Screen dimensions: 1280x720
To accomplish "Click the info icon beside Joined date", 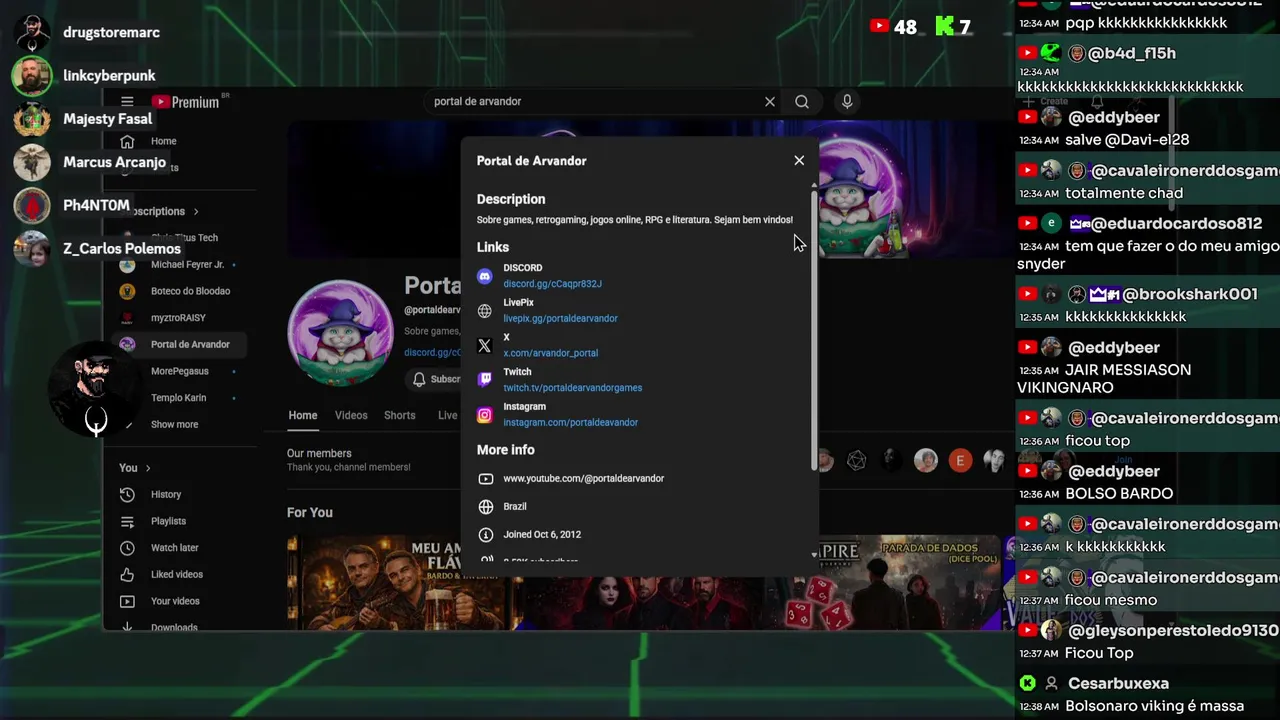I will [x=486, y=535].
